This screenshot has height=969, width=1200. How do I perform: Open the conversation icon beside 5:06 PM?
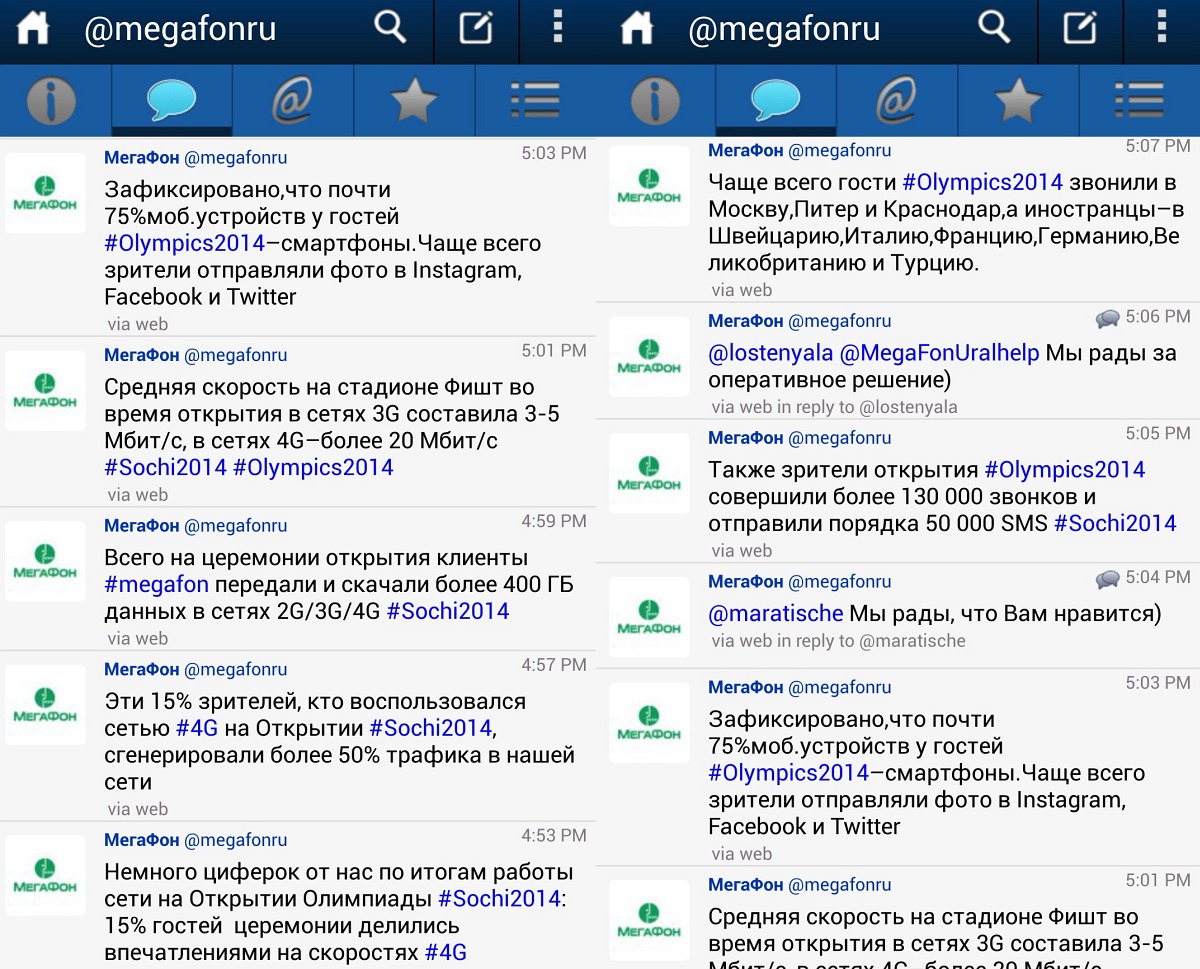1108,319
